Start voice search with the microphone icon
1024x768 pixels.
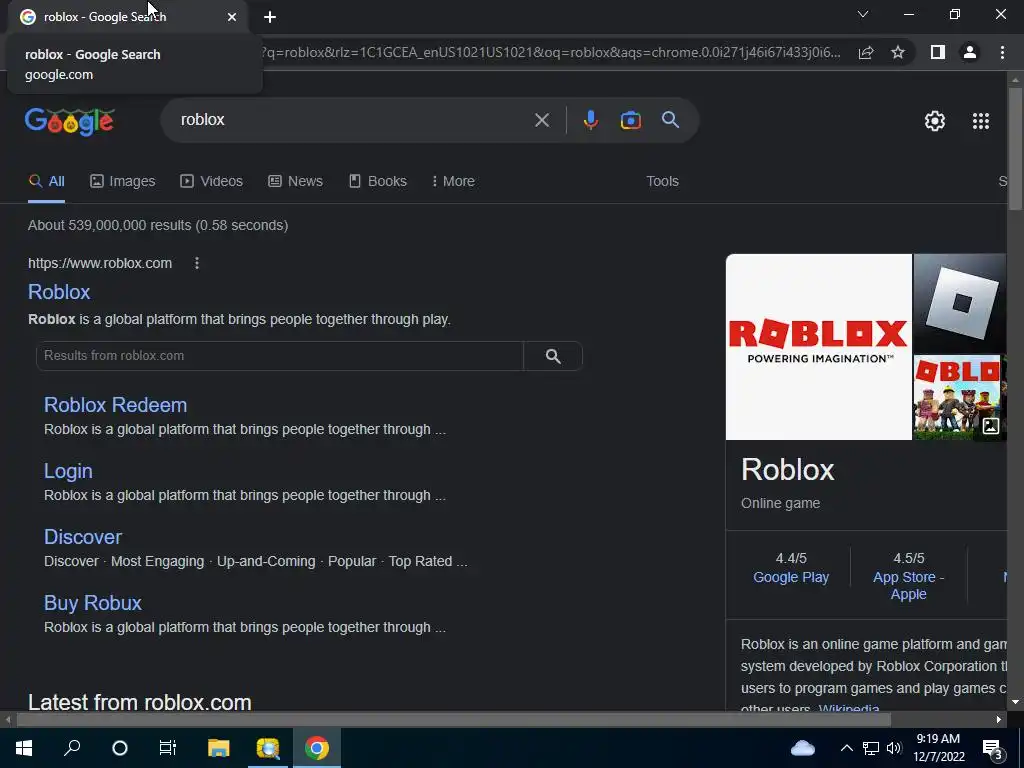590,120
